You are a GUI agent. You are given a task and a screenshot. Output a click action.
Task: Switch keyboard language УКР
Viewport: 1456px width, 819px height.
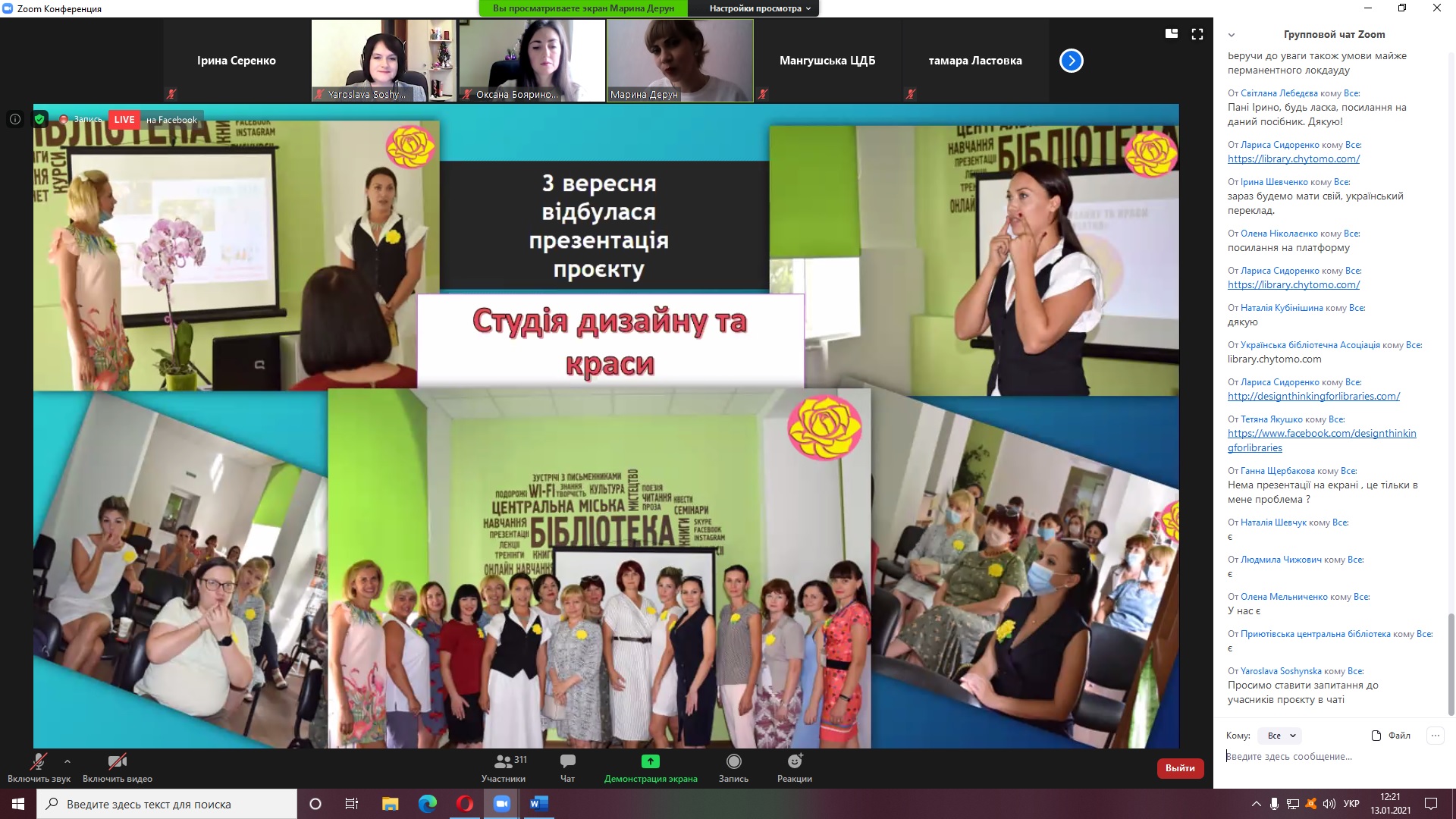point(1351,804)
